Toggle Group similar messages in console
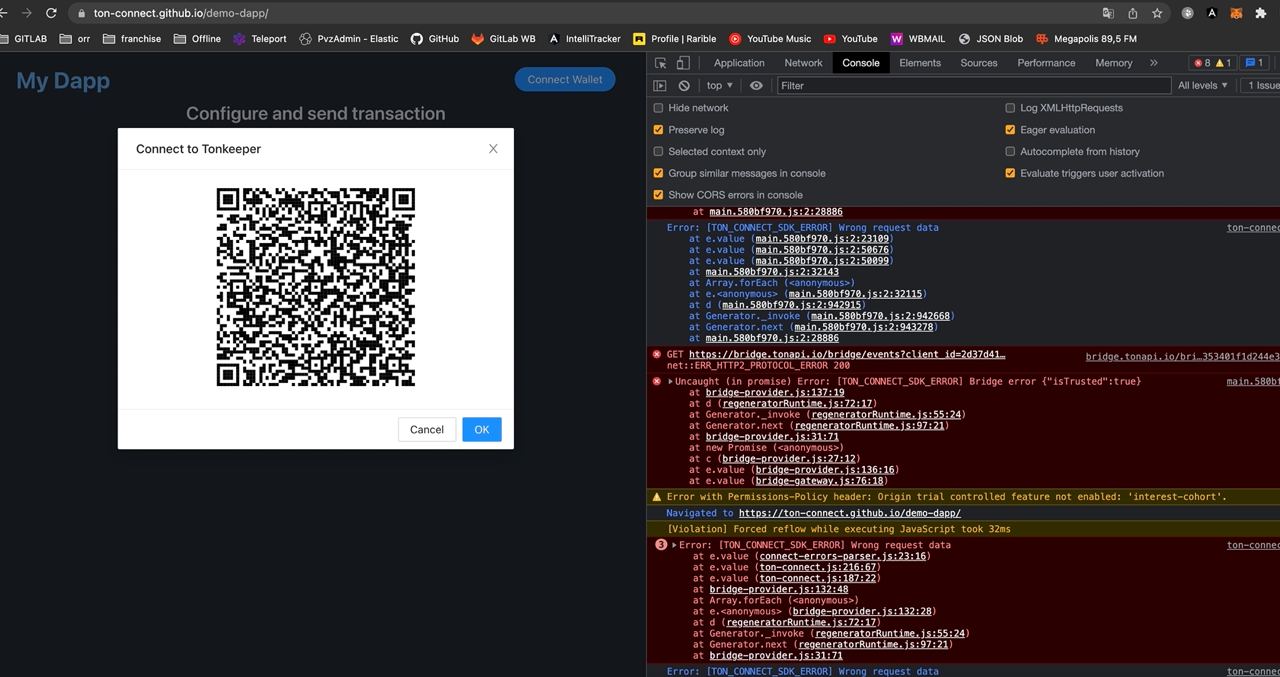The image size is (1280, 677). click(658, 173)
